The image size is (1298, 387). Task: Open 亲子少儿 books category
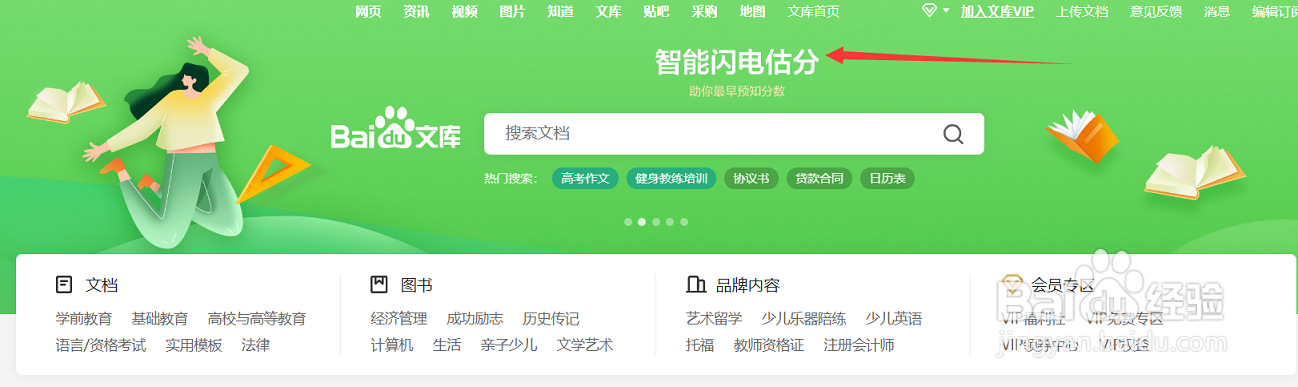pyautogui.click(x=509, y=345)
